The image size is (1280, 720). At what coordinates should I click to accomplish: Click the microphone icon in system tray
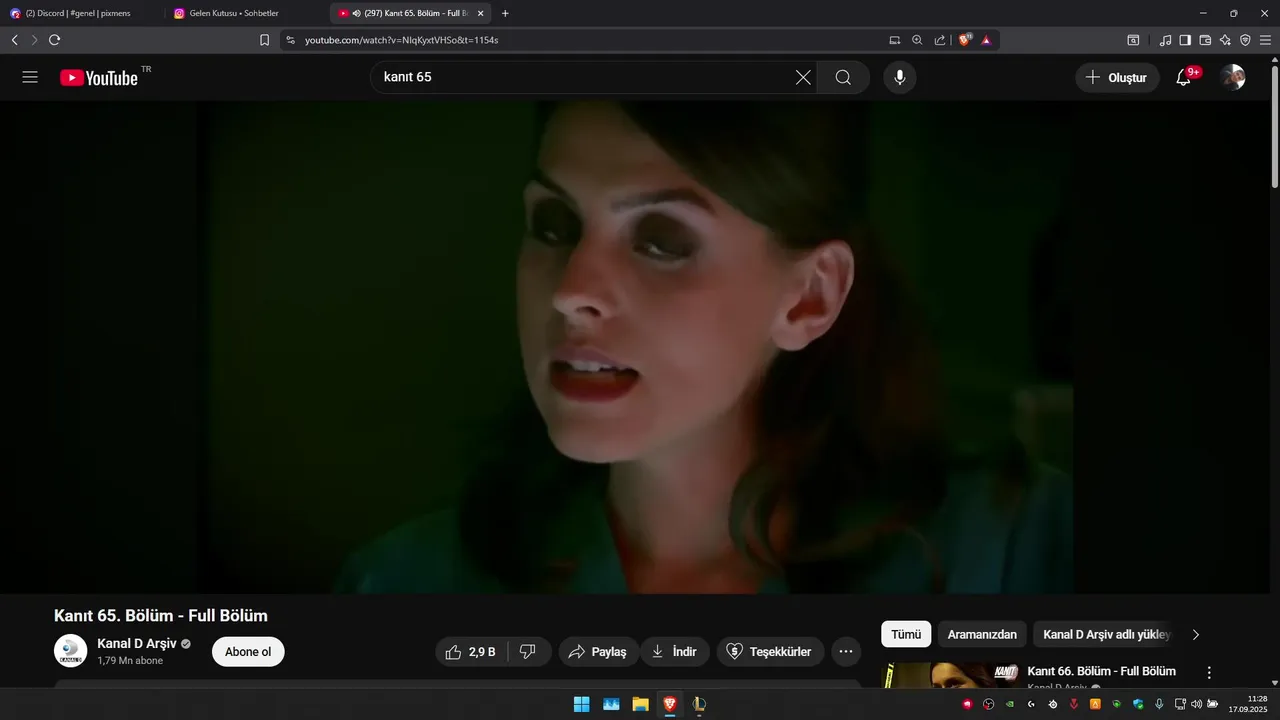point(1159,704)
